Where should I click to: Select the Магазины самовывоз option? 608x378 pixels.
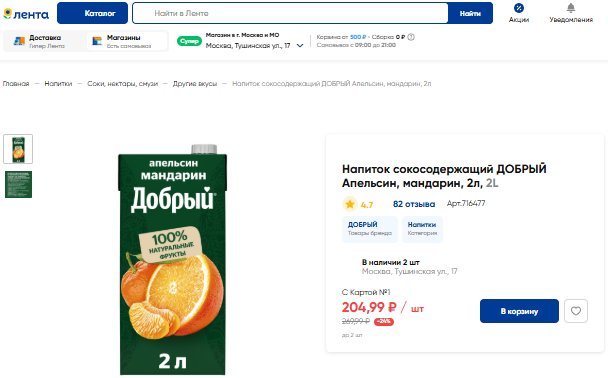126,41
